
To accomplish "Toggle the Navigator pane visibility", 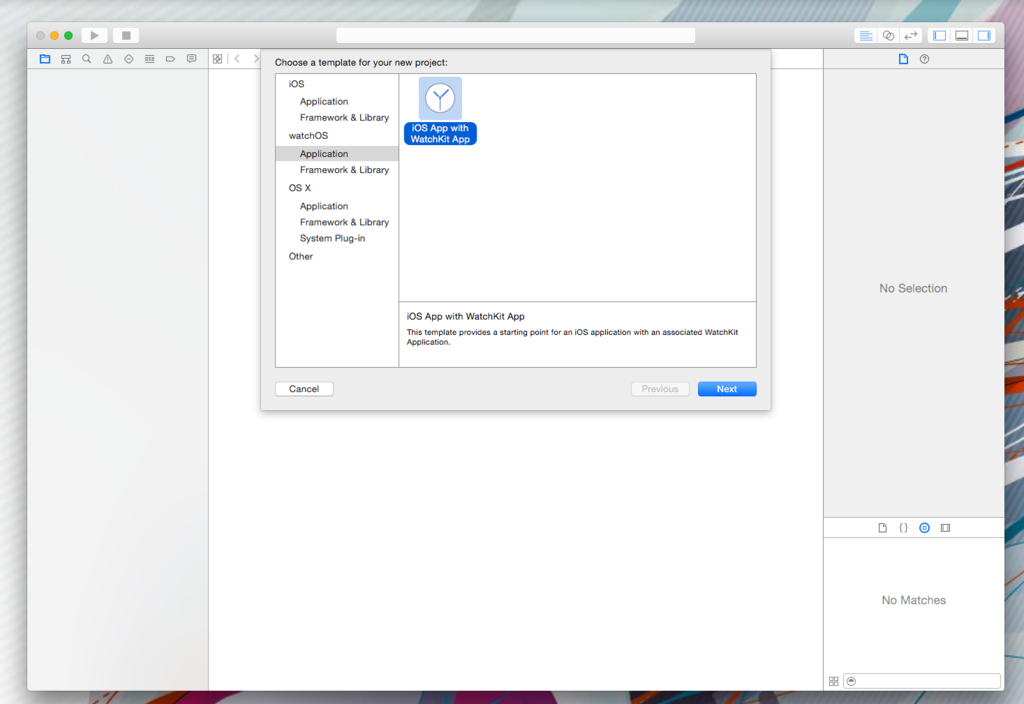I will pyautogui.click(x=940, y=35).
